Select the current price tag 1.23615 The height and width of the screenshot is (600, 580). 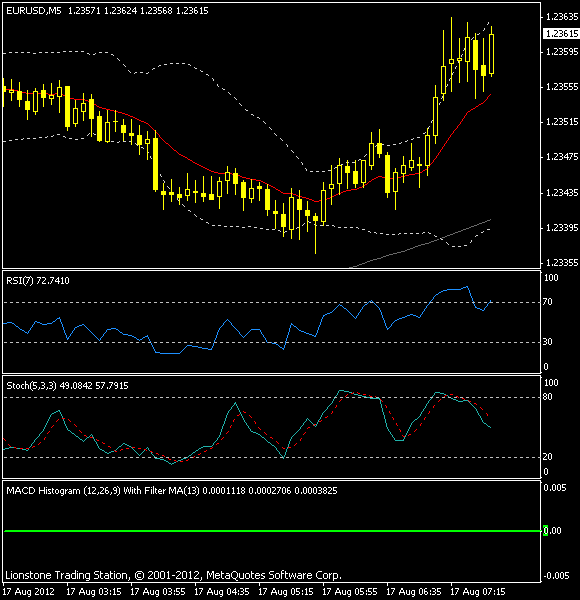(x=561, y=34)
